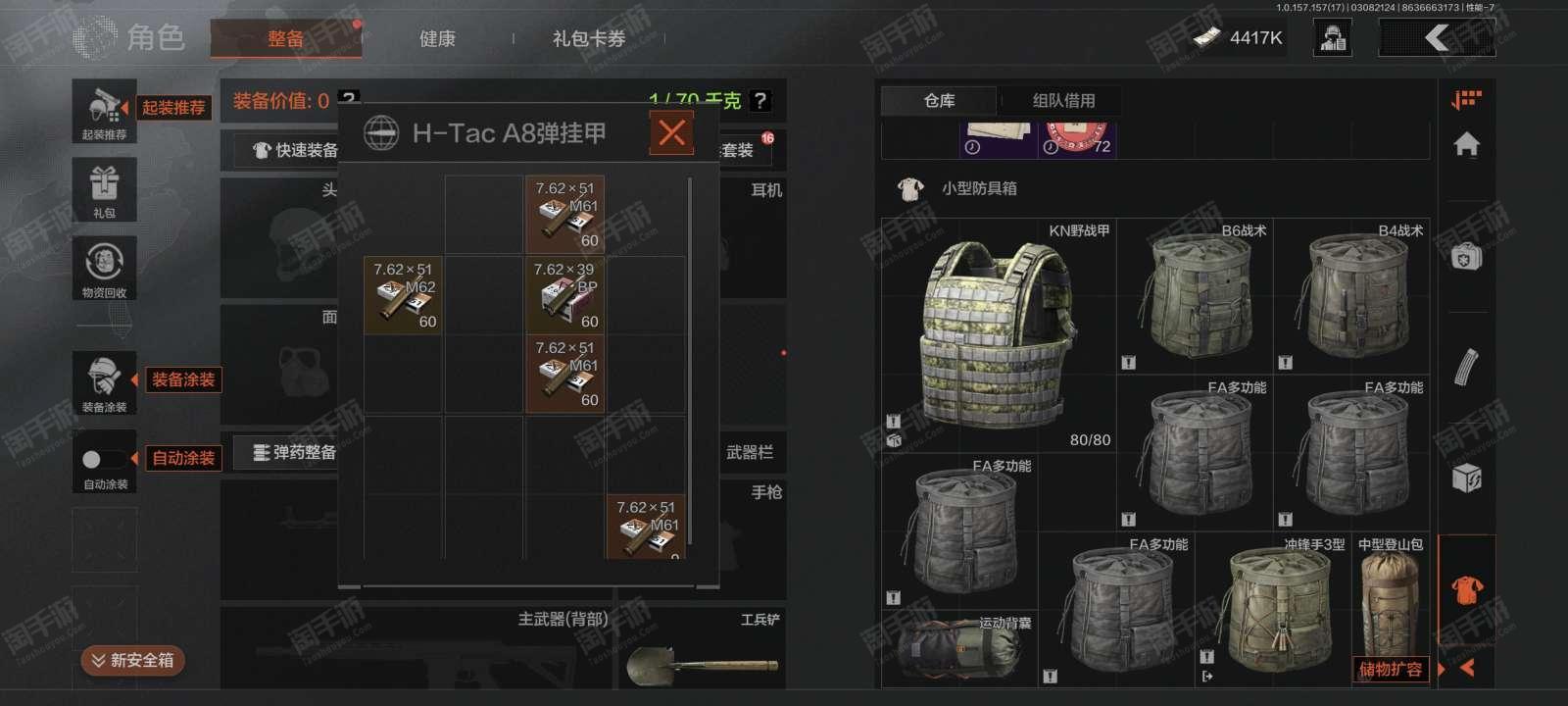Image resolution: width=1568 pixels, height=706 pixels.
Task: Open the 装备涂装 equipment skin icon
Action: point(105,382)
